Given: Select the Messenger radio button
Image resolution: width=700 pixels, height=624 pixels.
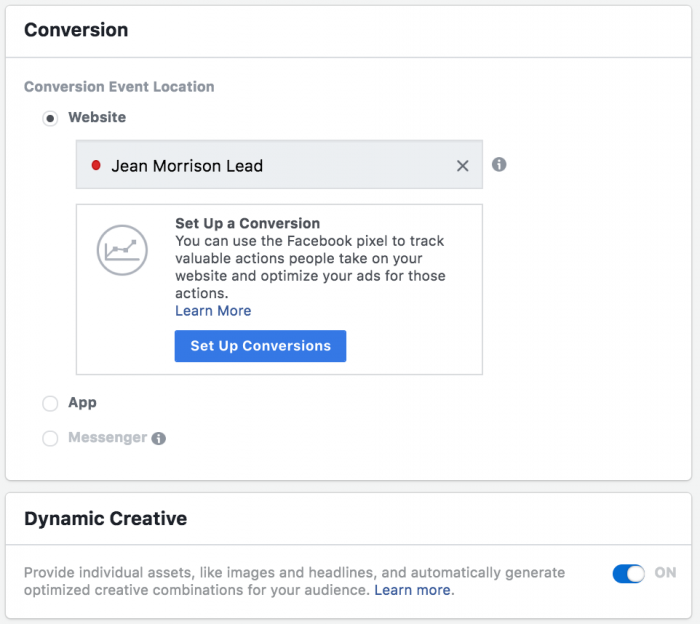Looking at the screenshot, I should coord(50,438).
